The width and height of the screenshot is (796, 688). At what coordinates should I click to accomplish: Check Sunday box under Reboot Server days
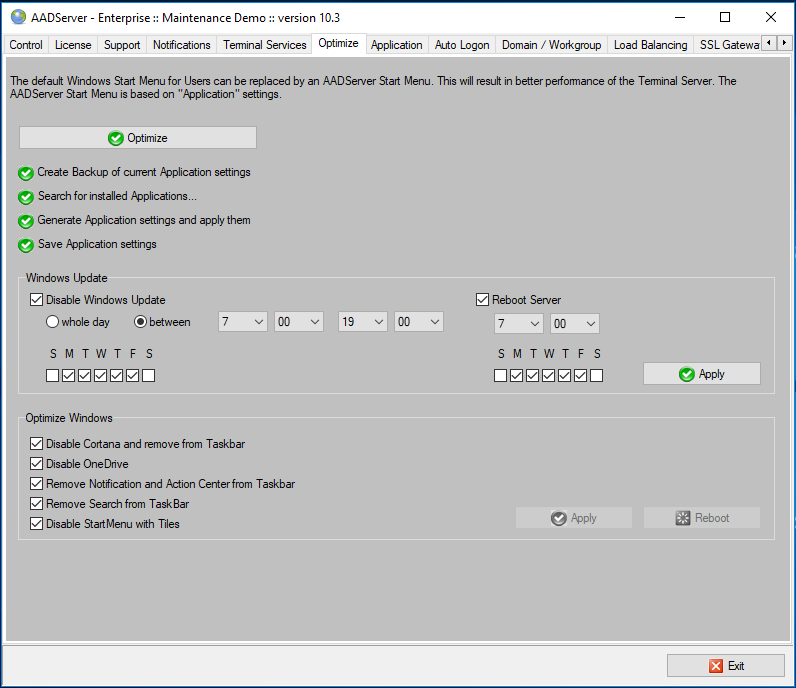(x=501, y=375)
